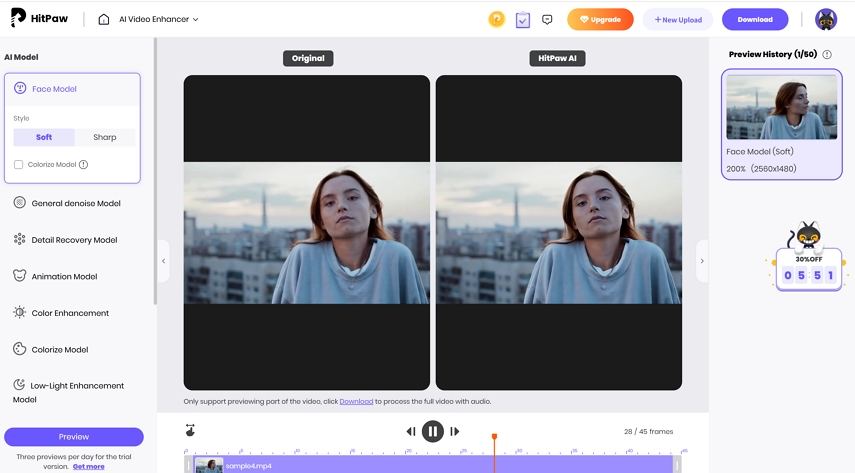Open the user avatar profile
The width and height of the screenshot is (855, 473).
click(826, 19)
